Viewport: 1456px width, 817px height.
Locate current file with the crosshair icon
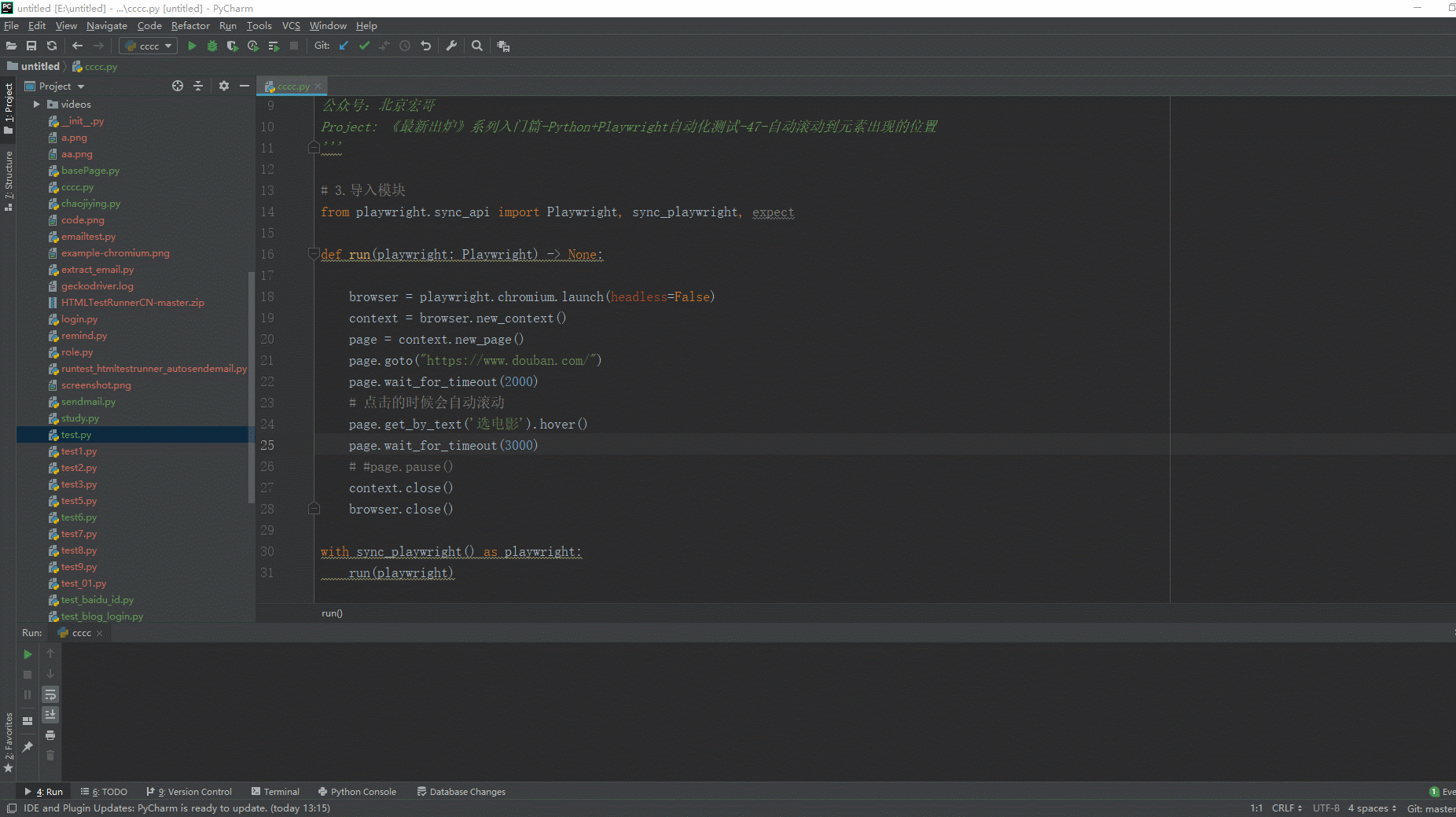(x=178, y=86)
